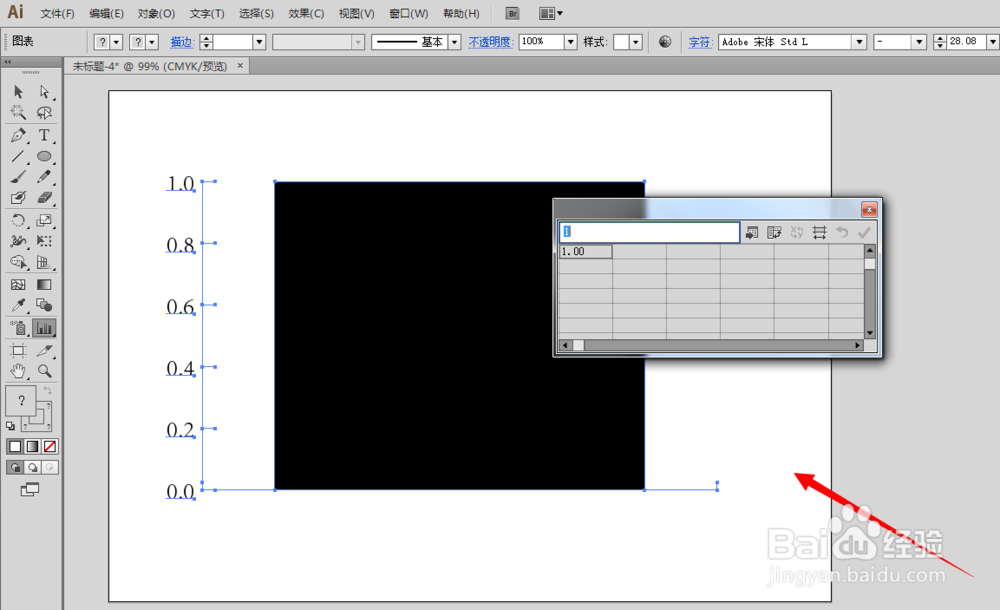Pick the Magic Wand tool
The height and width of the screenshot is (610, 1000).
pyautogui.click(x=18, y=113)
